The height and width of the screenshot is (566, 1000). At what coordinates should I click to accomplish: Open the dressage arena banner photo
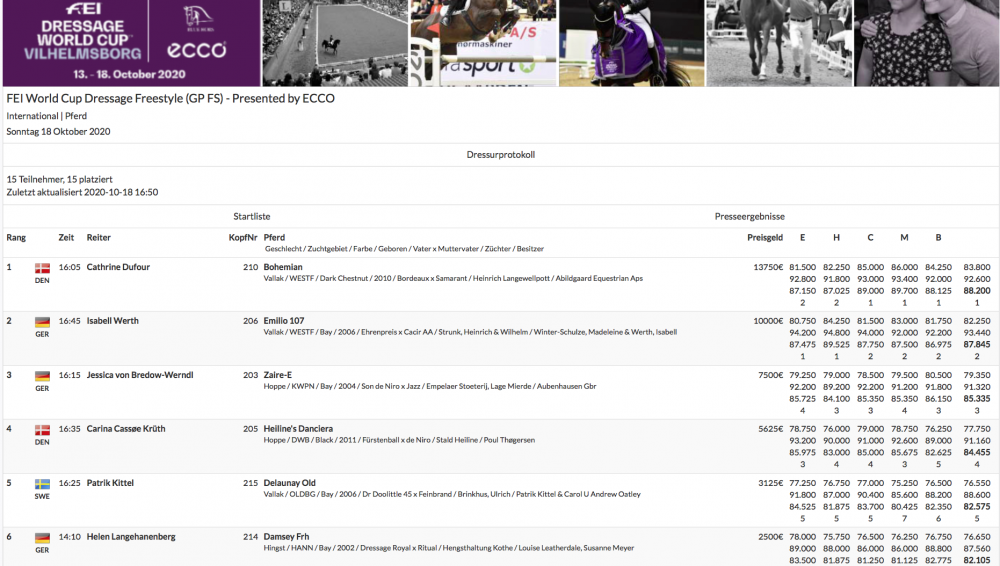click(334, 43)
